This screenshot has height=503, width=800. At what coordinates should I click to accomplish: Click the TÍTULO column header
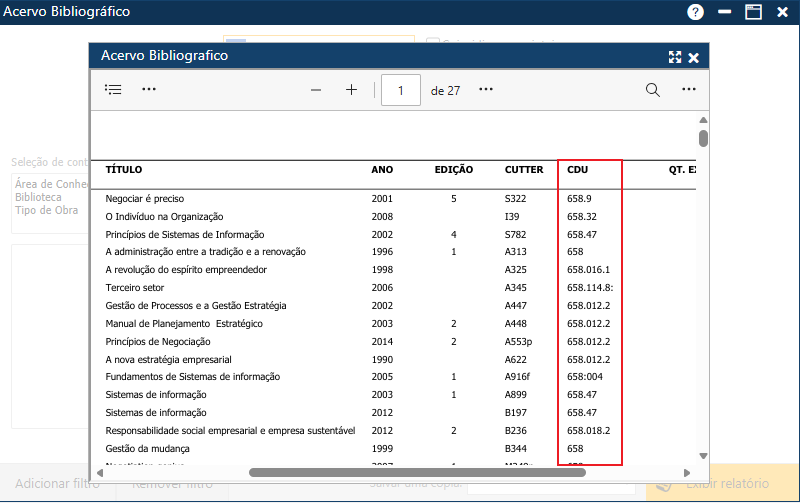(124, 170)
